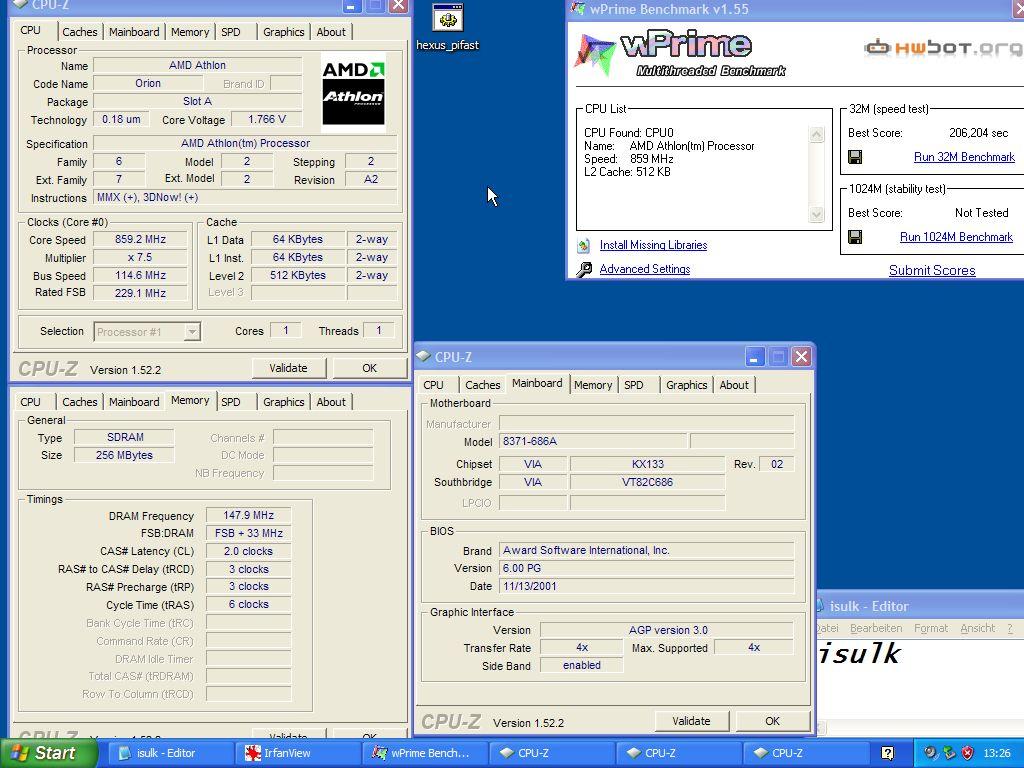Click the 206,204 sec best score
This screenshot has width=1024, height=768.
pyautogui.click(x=978, y=133)
